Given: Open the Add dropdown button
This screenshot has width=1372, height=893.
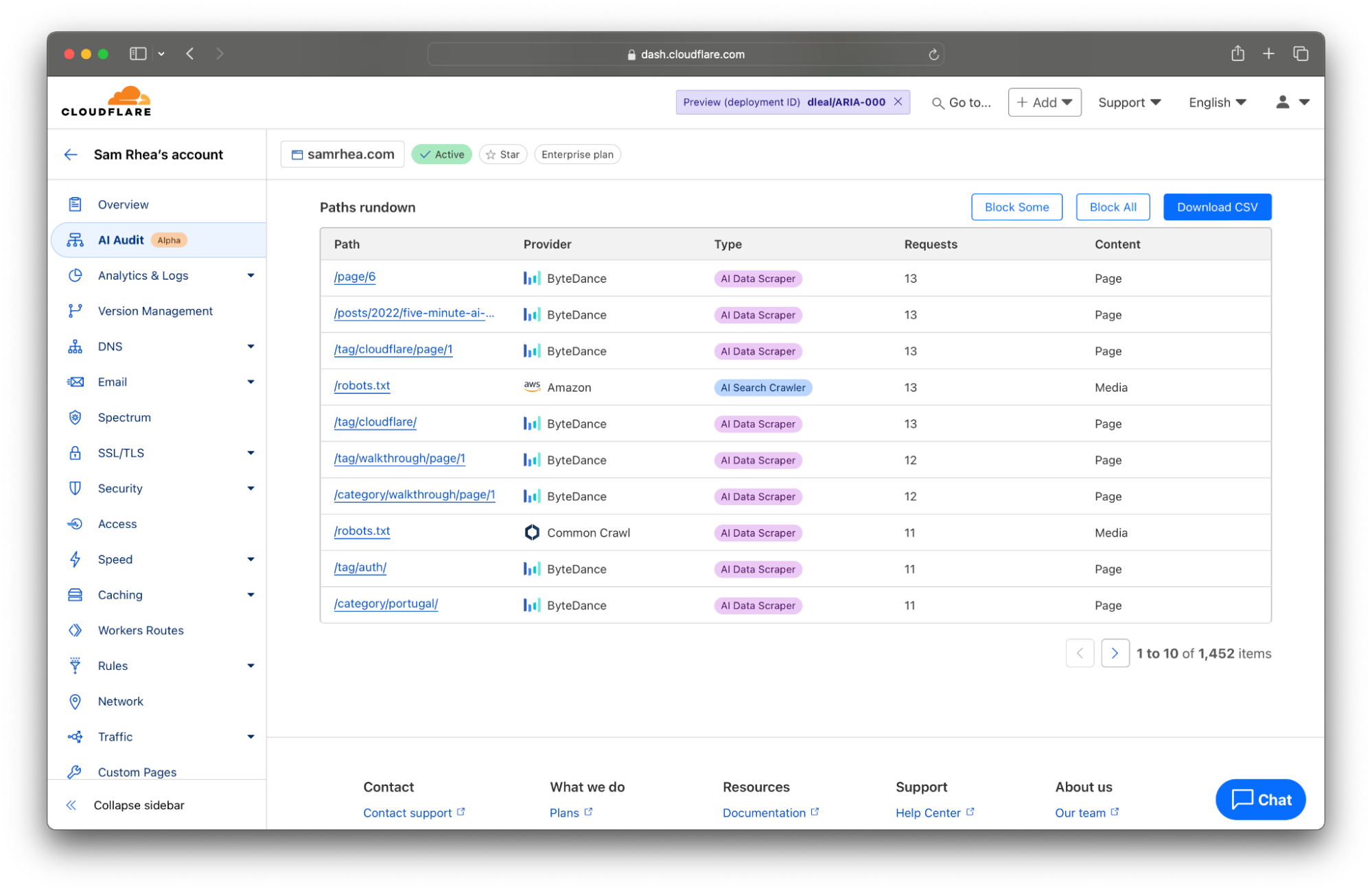Looking at the screenshot, I should click(x=1044, y=102).
